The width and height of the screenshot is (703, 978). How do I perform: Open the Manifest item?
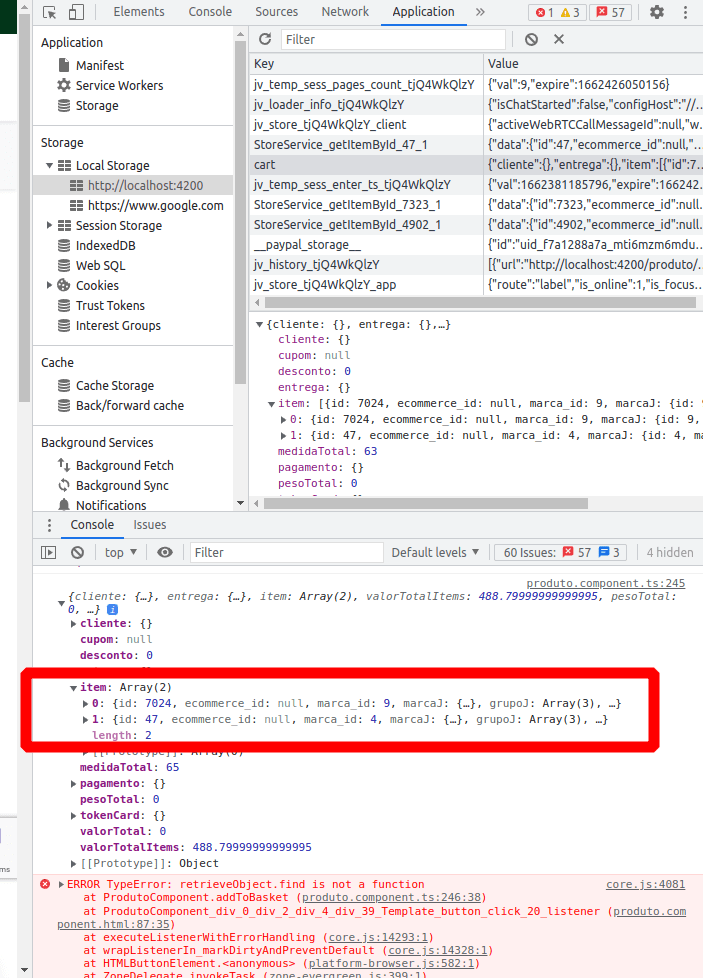(99, 65)
